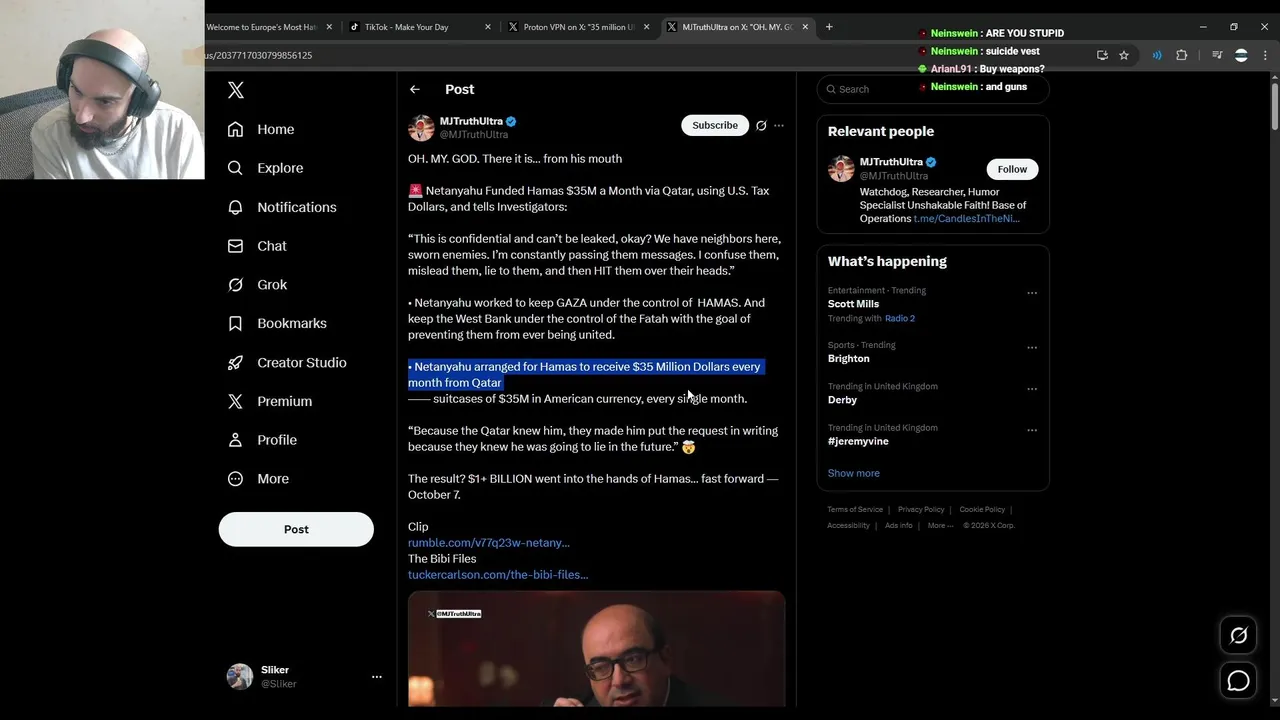Click the install app icon in address bar
This screenshot has height=720, width=1280.
[1102, 55]
